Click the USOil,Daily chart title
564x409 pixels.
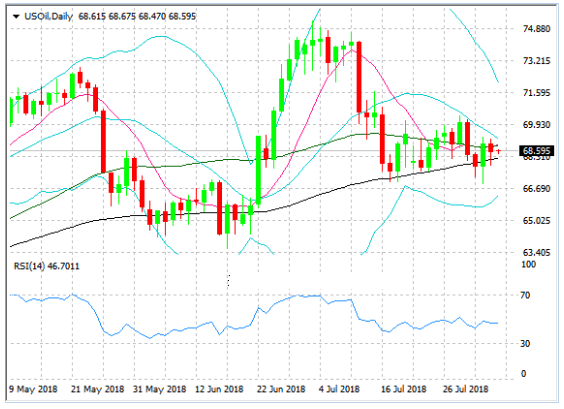[49, 17]
